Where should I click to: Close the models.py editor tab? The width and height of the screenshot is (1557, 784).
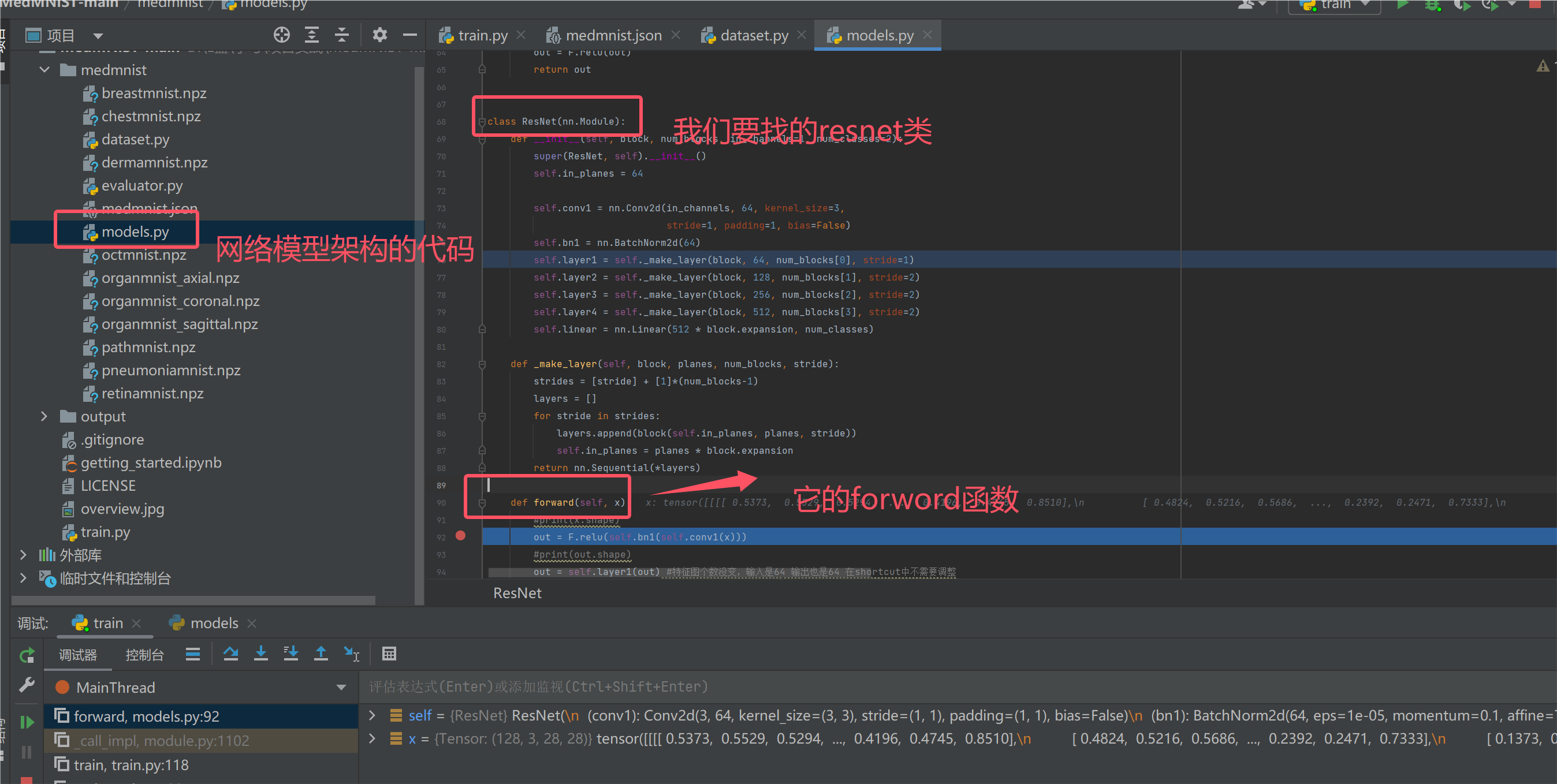tap(927, 35)
